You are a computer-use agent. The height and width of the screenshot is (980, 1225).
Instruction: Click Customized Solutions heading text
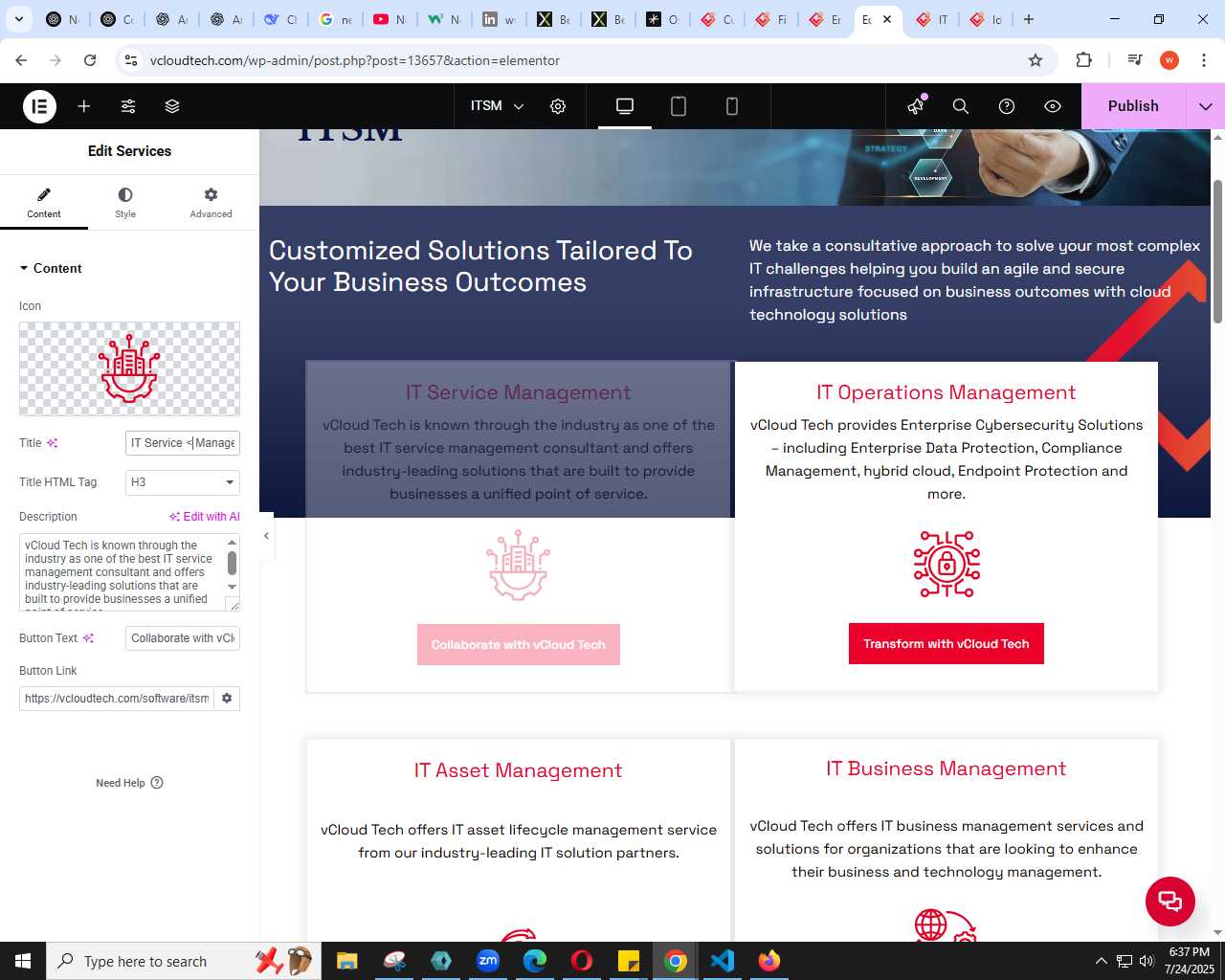[x=480, y=266]
